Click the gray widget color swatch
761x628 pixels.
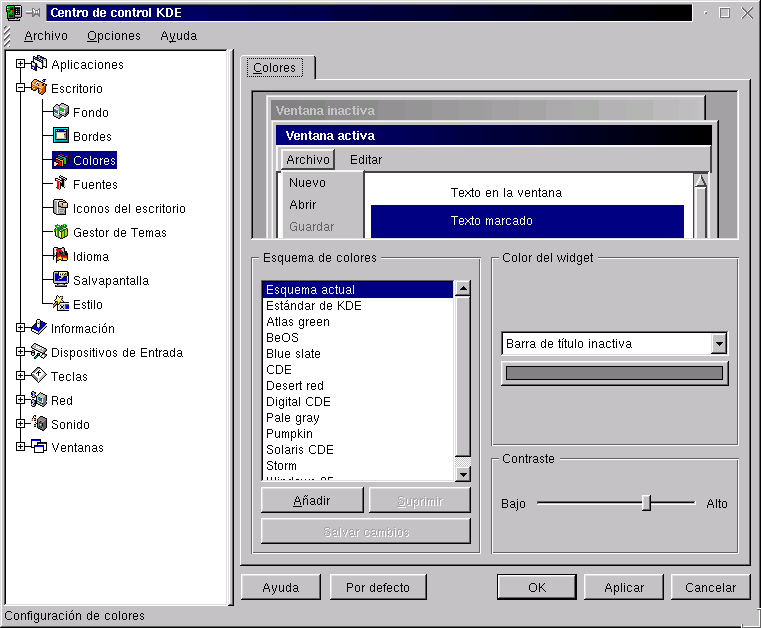(614, 373)
